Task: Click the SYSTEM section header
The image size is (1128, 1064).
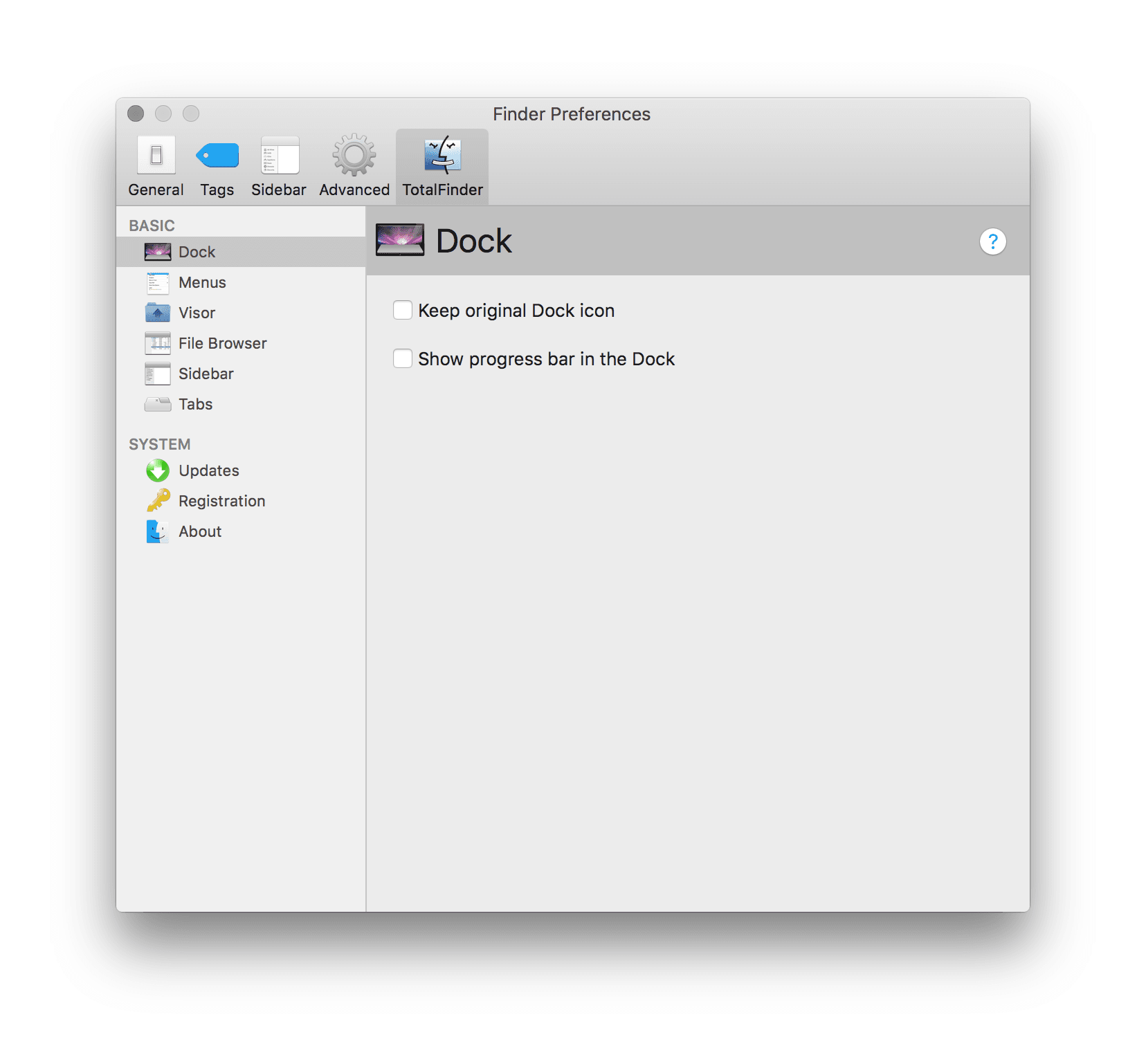Action: (x=159, y=444)
